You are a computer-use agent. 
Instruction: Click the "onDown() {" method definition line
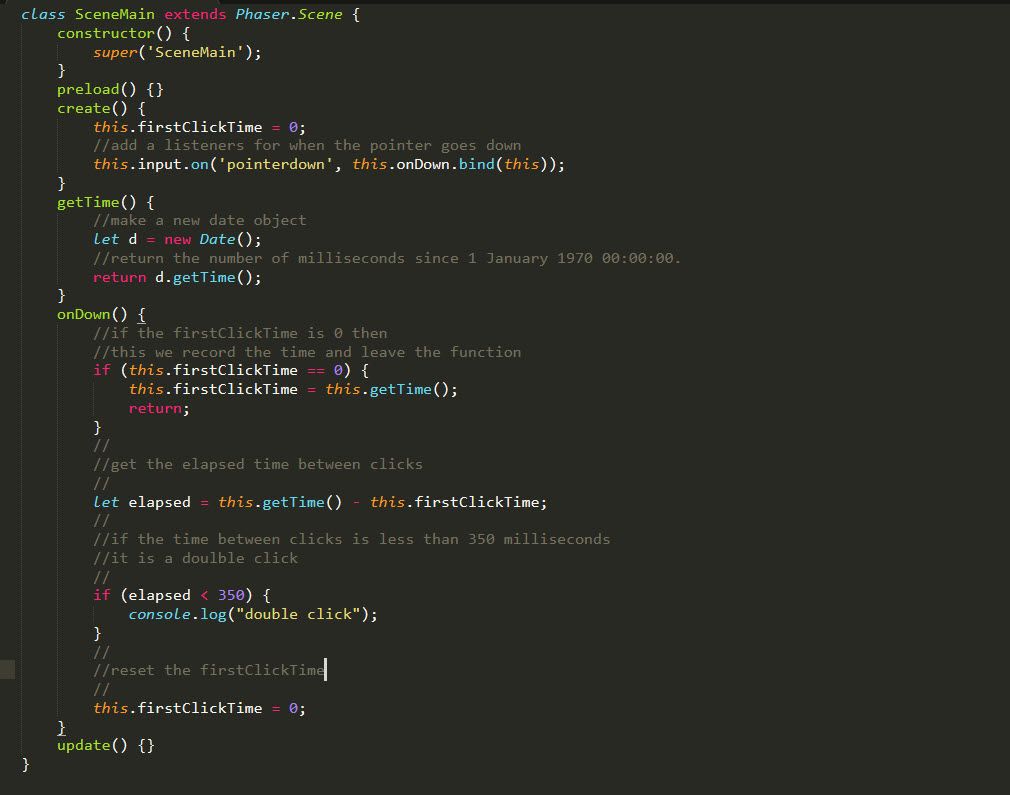101,314
